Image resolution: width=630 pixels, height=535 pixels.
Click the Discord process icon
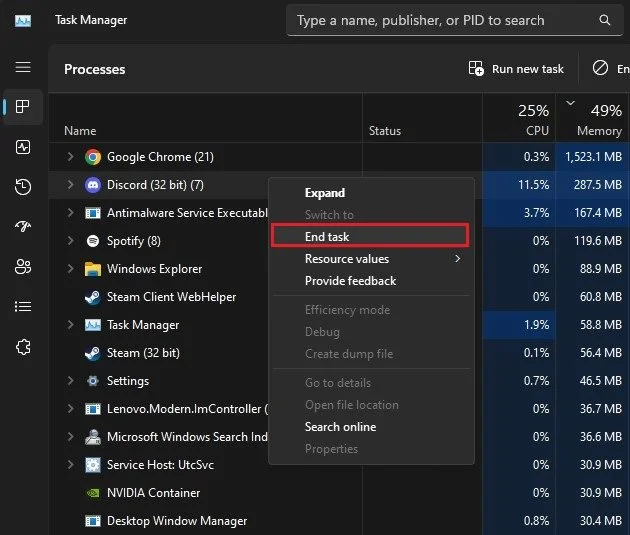pyautogui.click(x=93, y=185)
